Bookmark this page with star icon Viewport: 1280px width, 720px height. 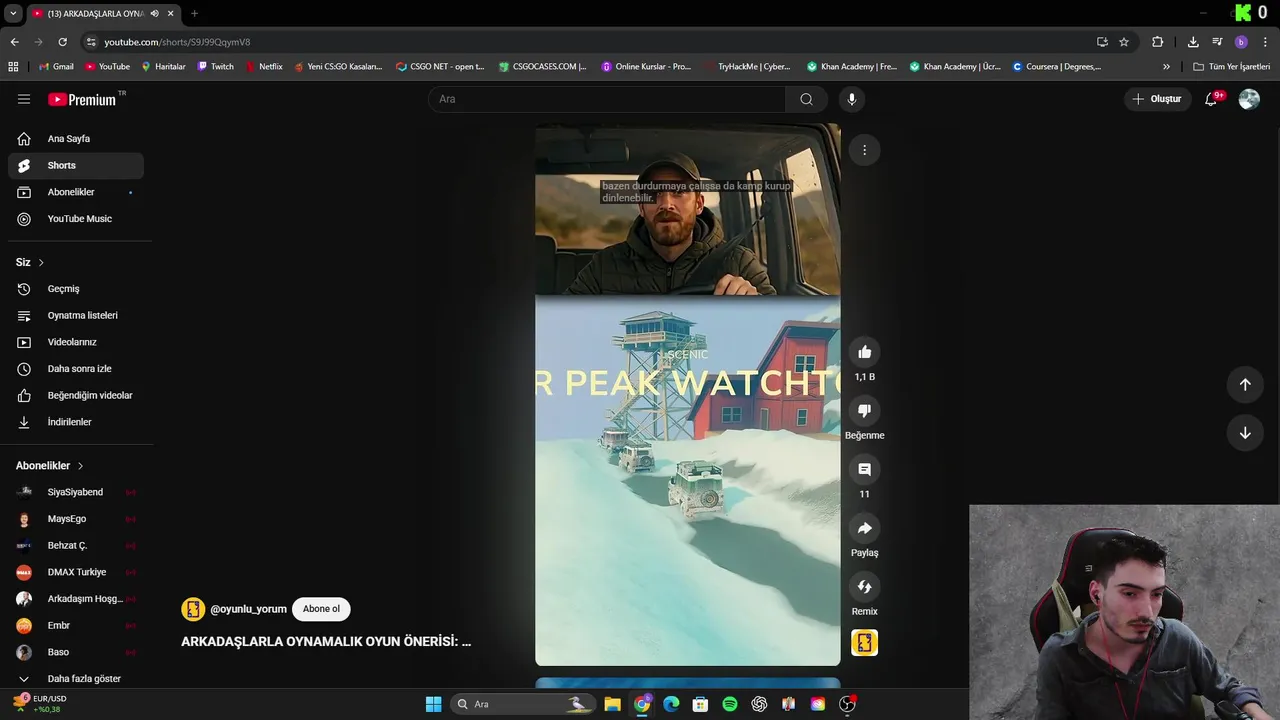(x=1124, y=42)
